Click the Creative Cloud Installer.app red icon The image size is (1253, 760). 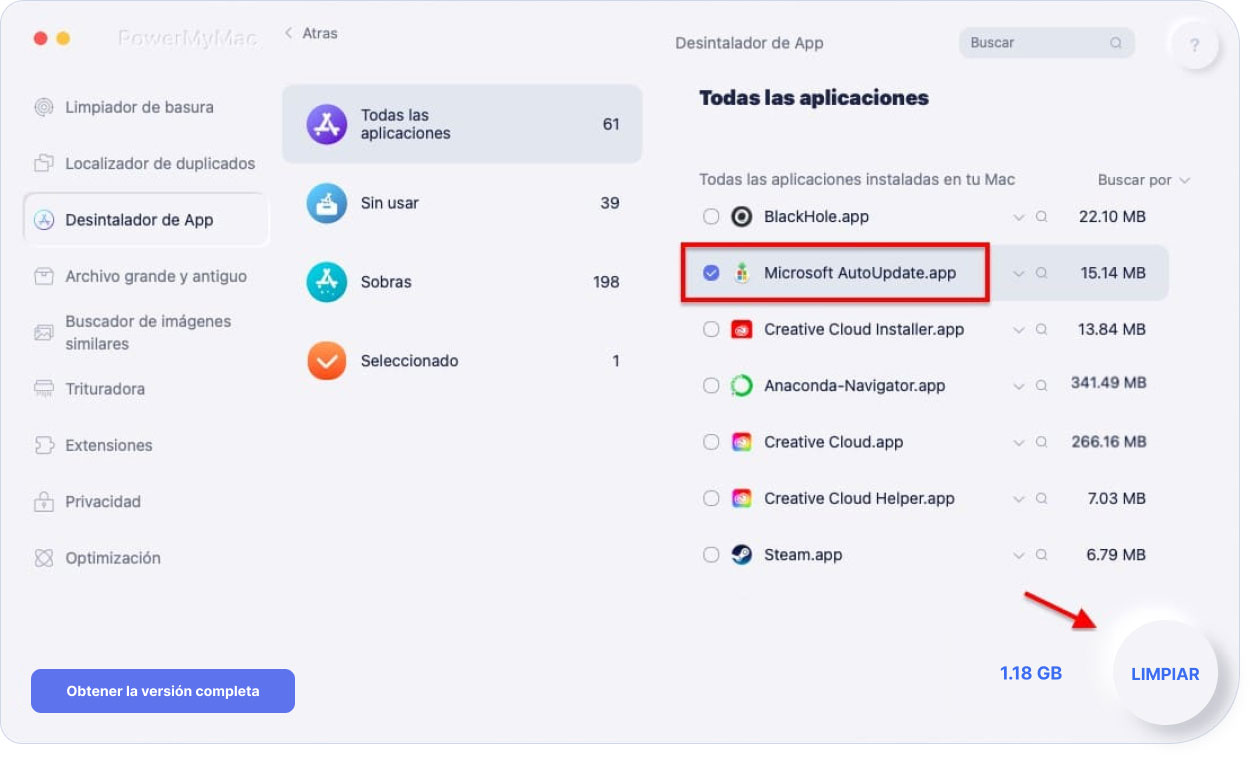741,329
